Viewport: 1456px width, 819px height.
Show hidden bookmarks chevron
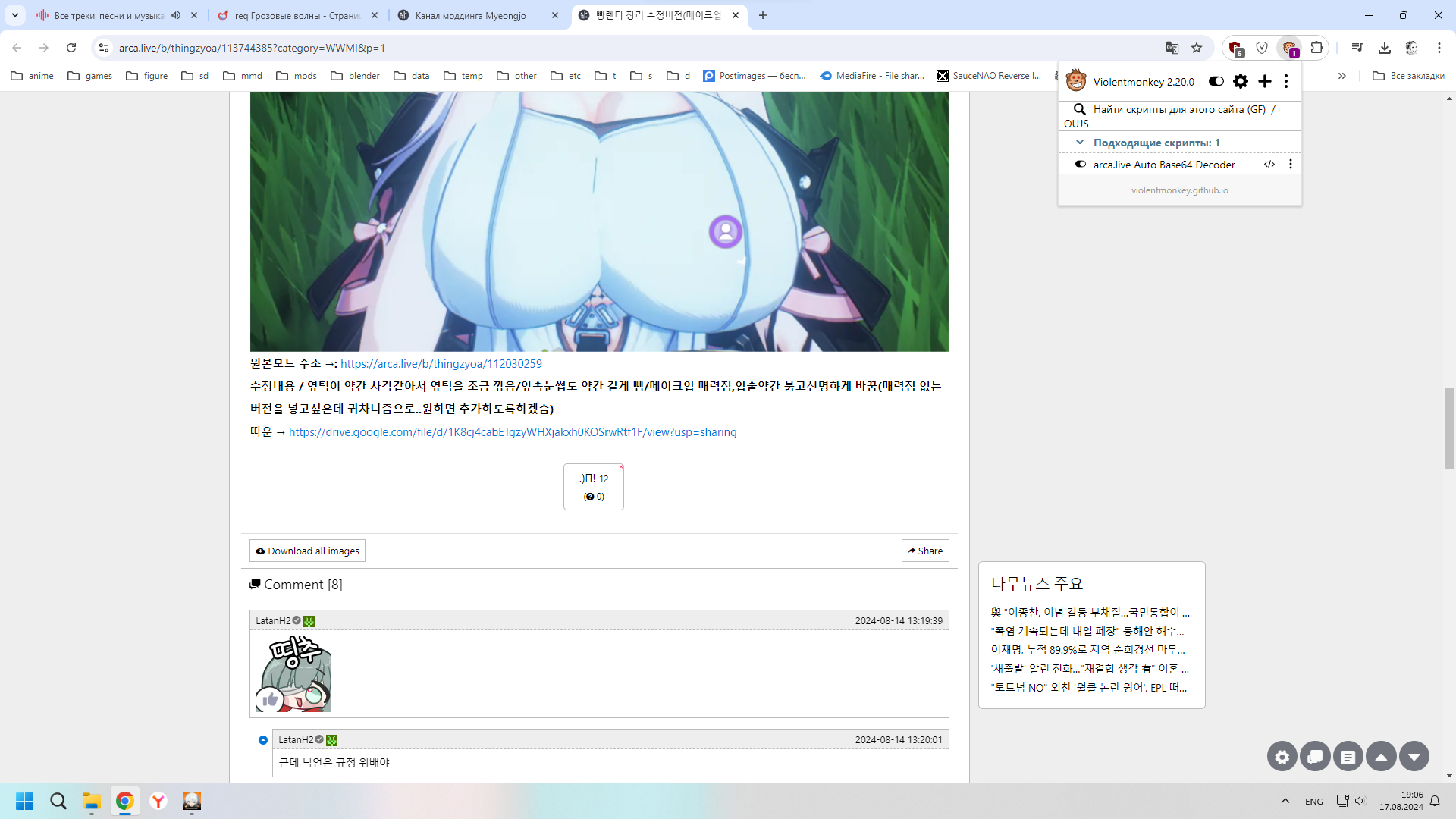pos(1341,76)
